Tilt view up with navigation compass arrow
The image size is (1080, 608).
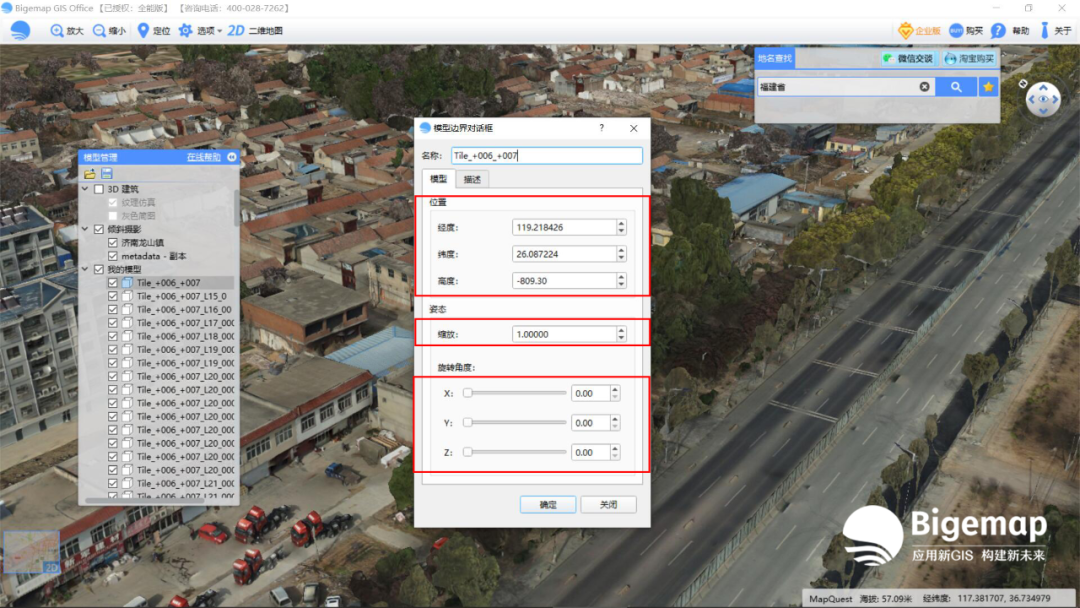click(x=1044, y=88)
